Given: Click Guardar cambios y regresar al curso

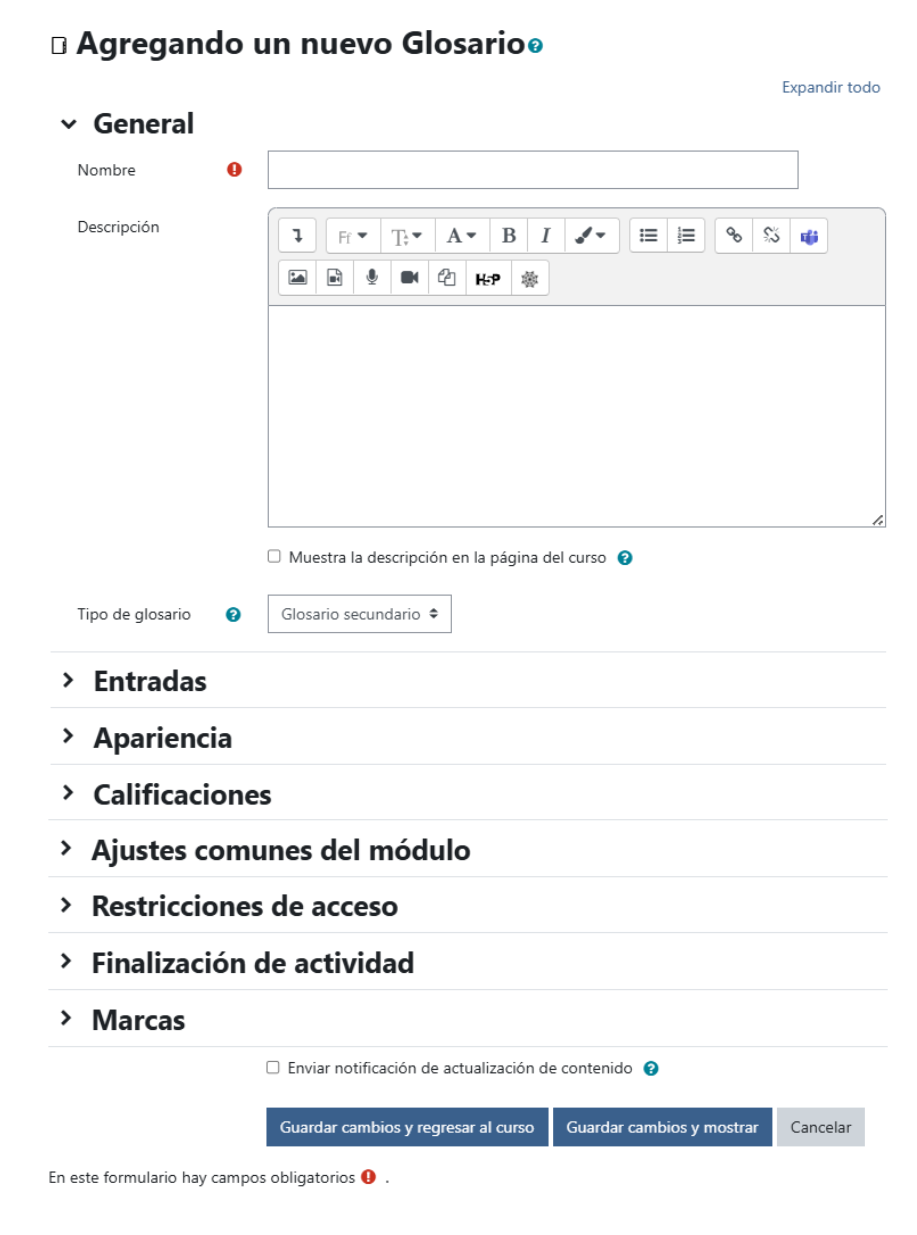Looking at the screenshot, I should tap(407, 1127).
